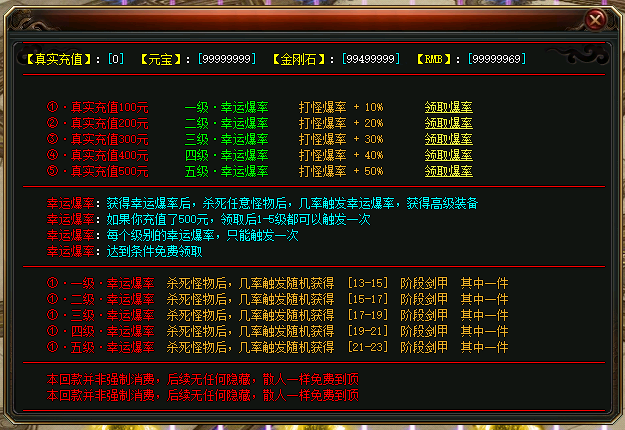Click 其中一件 in the [21-23] row
625x430 pixels.
click(484, 347)
